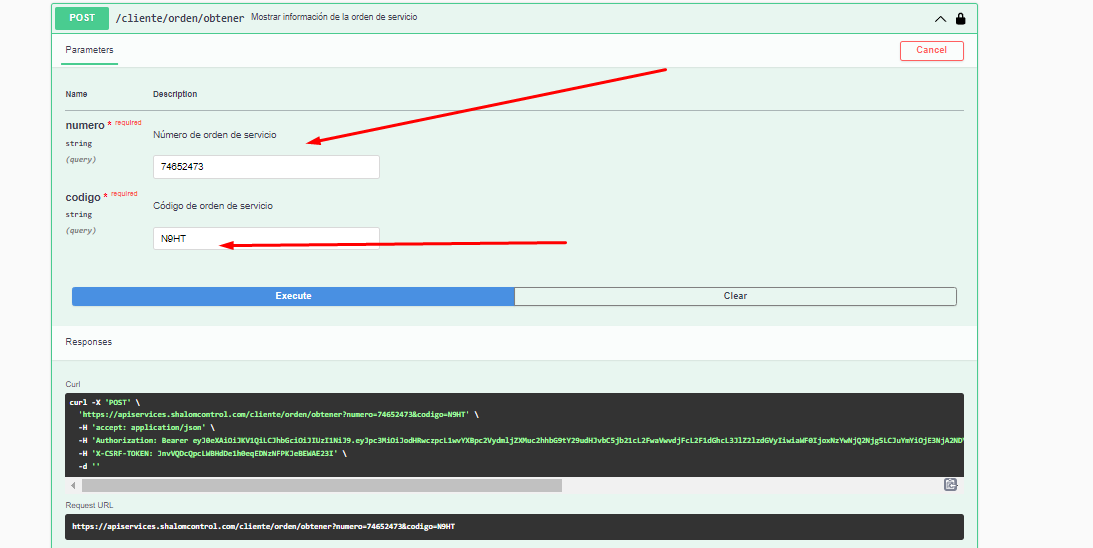The image size is (1093, 548).
Task: Click the 'Número de orden de servicio' description
Action: point(214,135)
